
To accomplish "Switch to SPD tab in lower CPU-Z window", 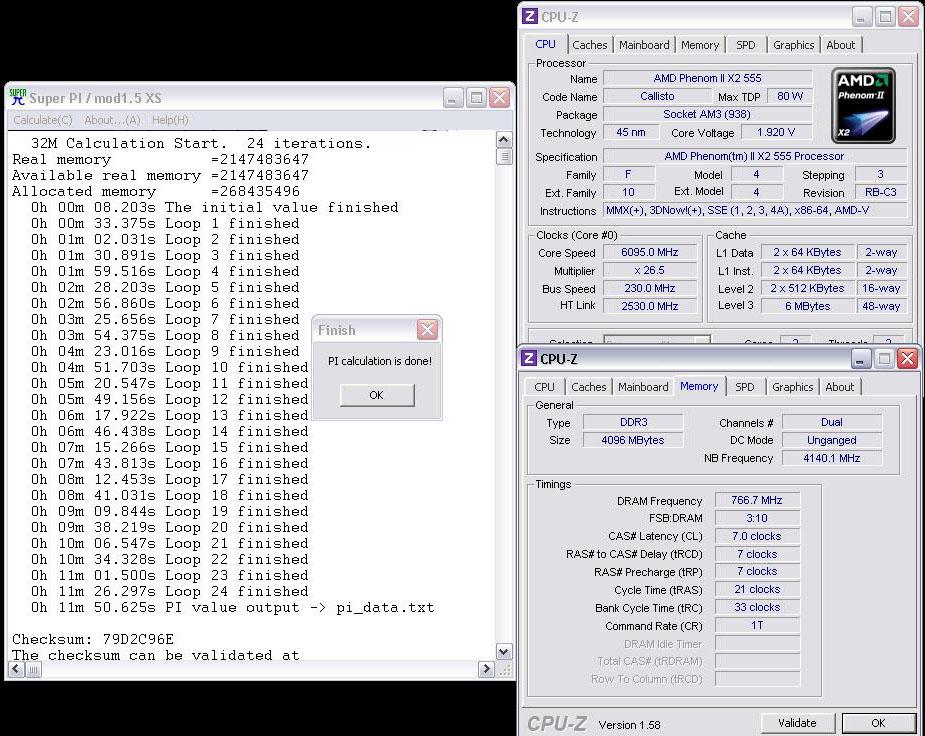I will pos(744,387).
